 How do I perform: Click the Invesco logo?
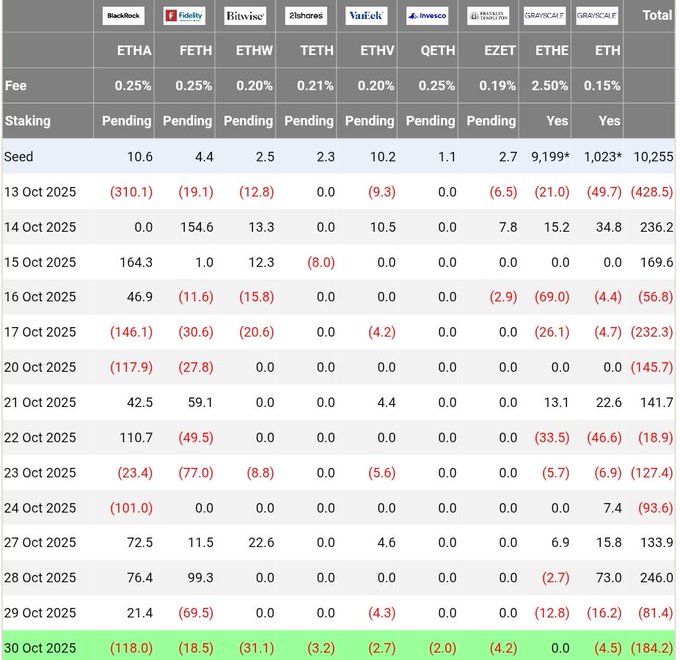(427, 16)
